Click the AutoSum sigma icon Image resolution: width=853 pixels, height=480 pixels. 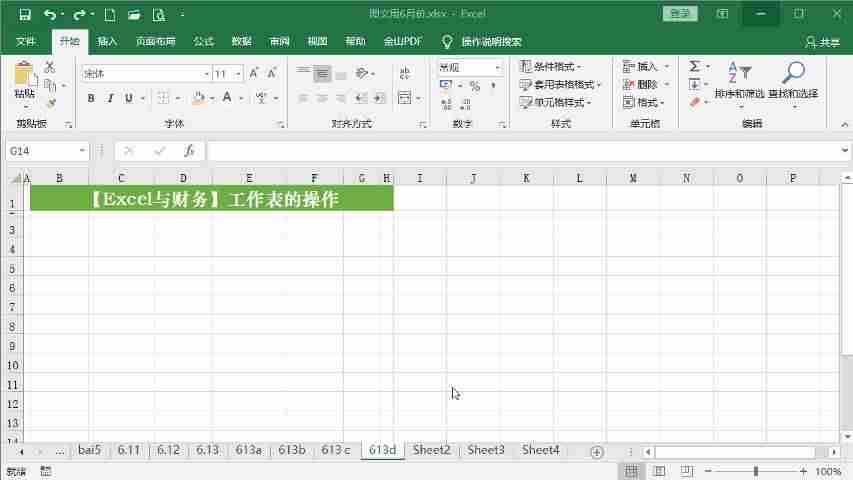pyautogui.click(x=695, y=66)
